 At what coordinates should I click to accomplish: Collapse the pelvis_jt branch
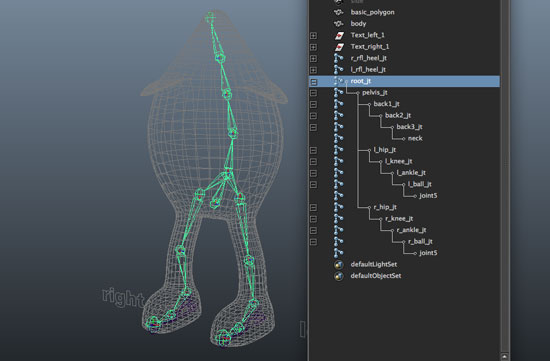coord(313,93)
